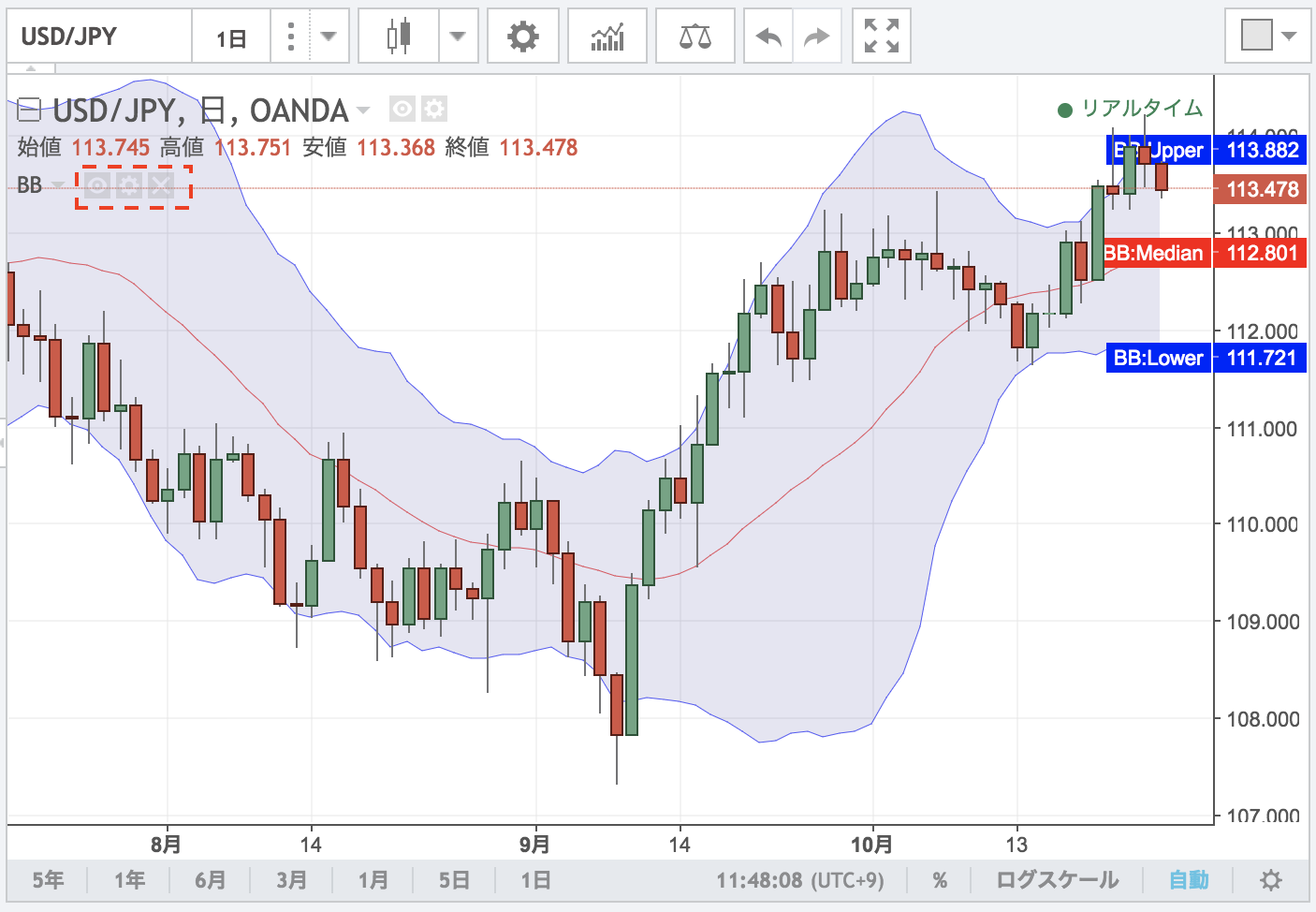Collapse the USD/JPY legend with minus box
This screenshot has width=1316, height=912.
(29, 110)
